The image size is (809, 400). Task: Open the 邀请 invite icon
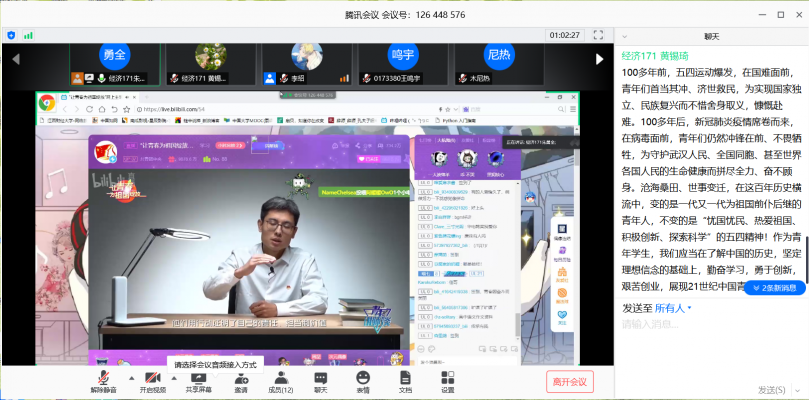(x=240, y=382)
